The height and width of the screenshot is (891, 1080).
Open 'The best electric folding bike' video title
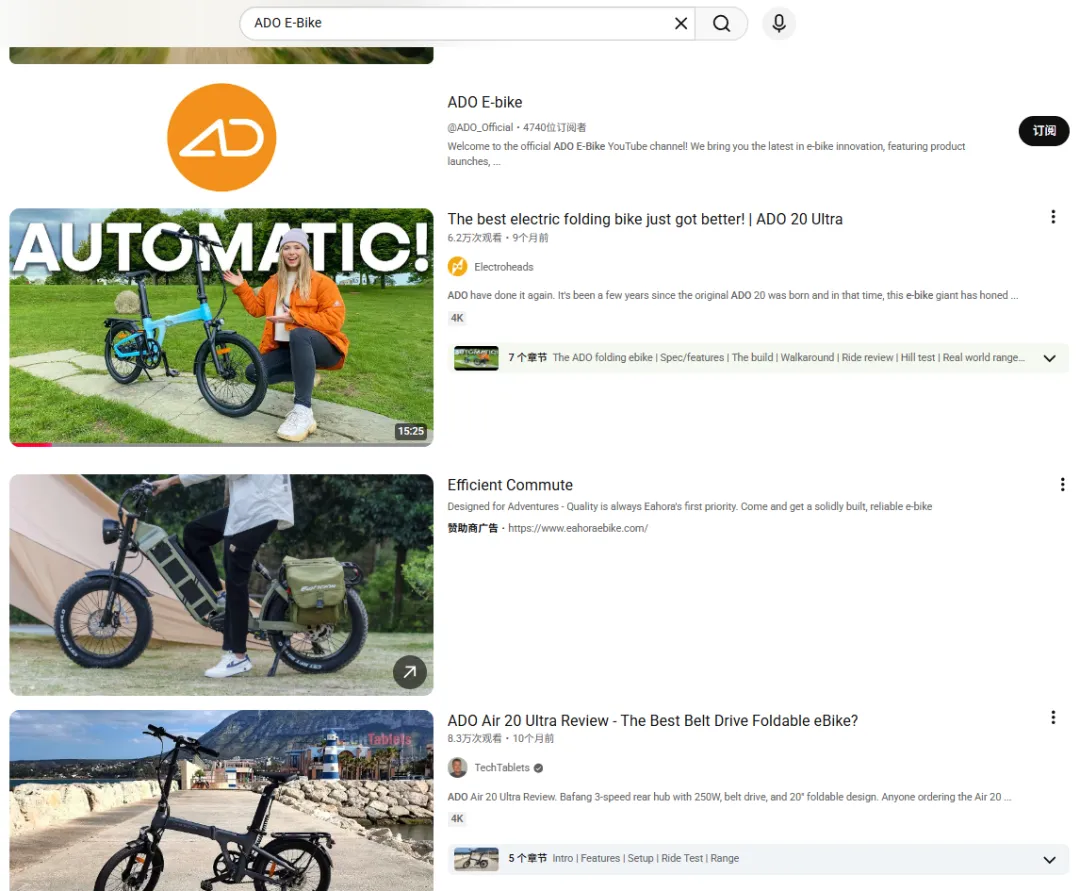pyautogui.click(x=645, y=219)
